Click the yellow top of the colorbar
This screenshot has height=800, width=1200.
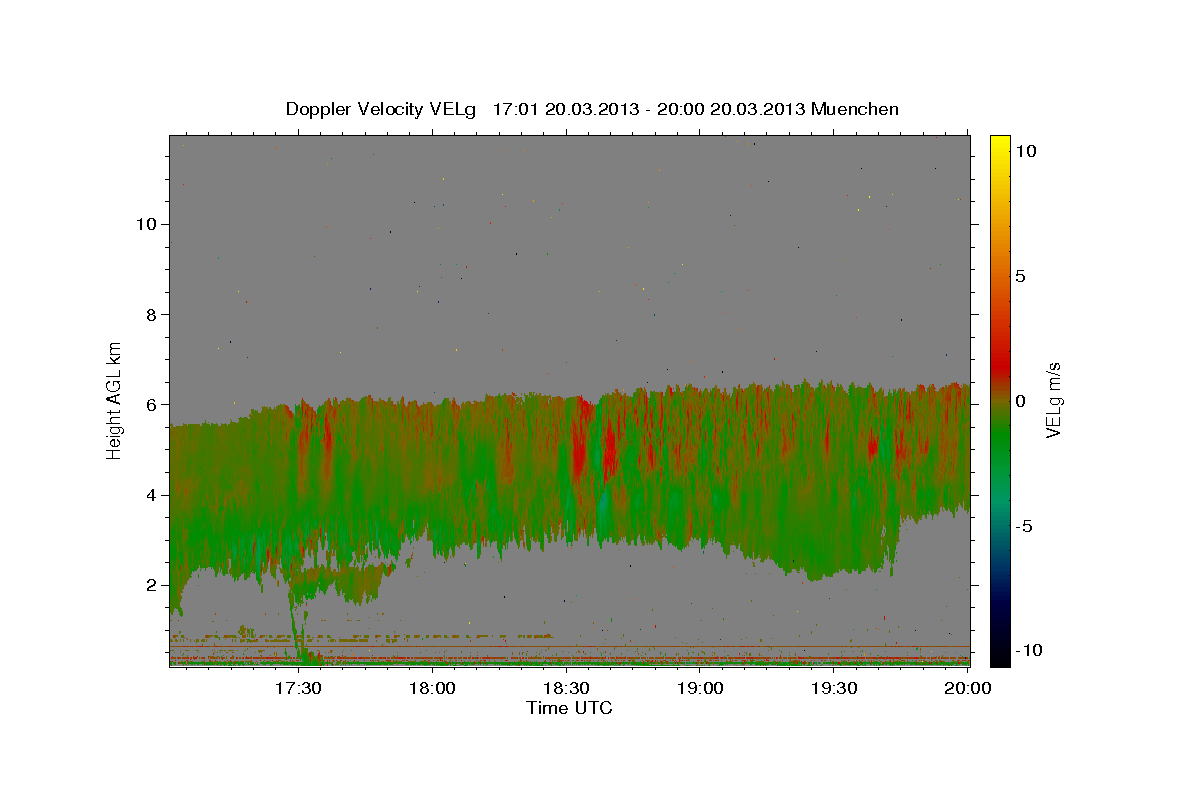click(999, 145)
